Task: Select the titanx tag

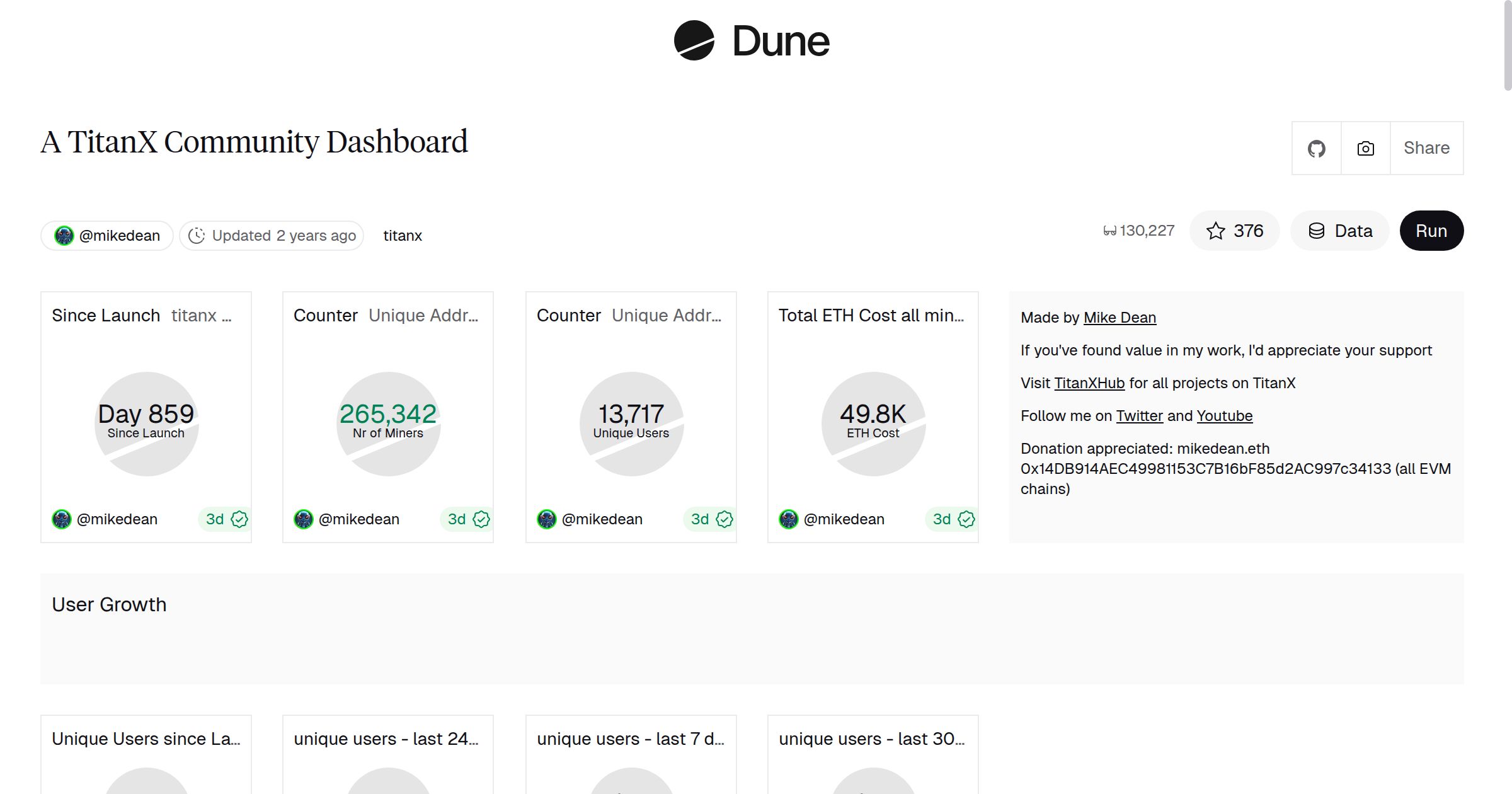Action: tap(403, 235)
